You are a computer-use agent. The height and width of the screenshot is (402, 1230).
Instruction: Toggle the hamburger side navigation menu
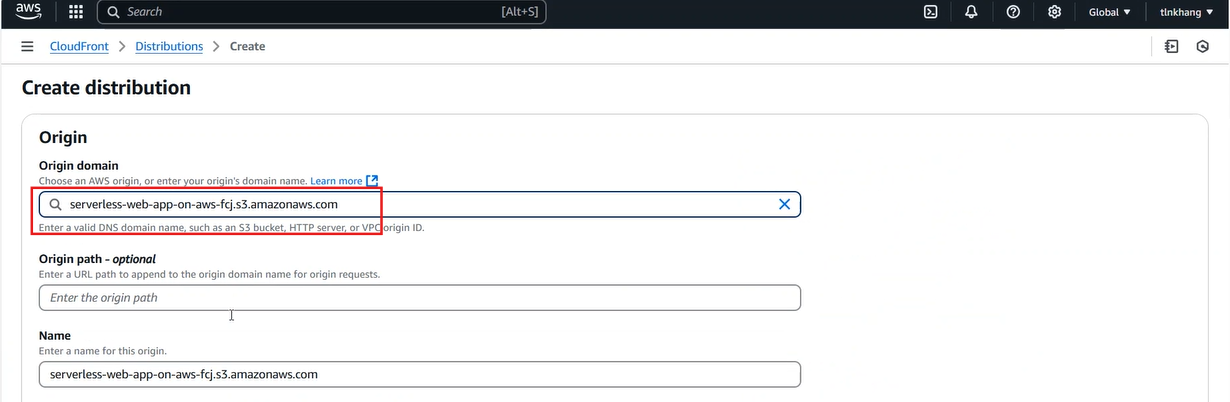click(27, 47)
